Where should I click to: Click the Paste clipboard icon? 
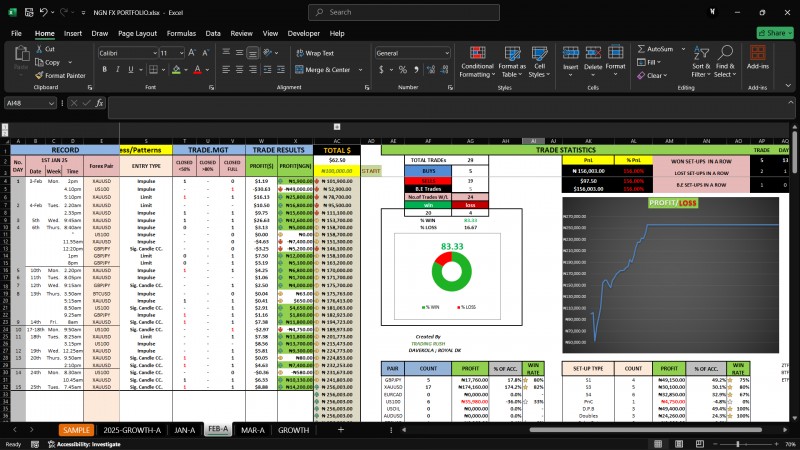[21, 53]
